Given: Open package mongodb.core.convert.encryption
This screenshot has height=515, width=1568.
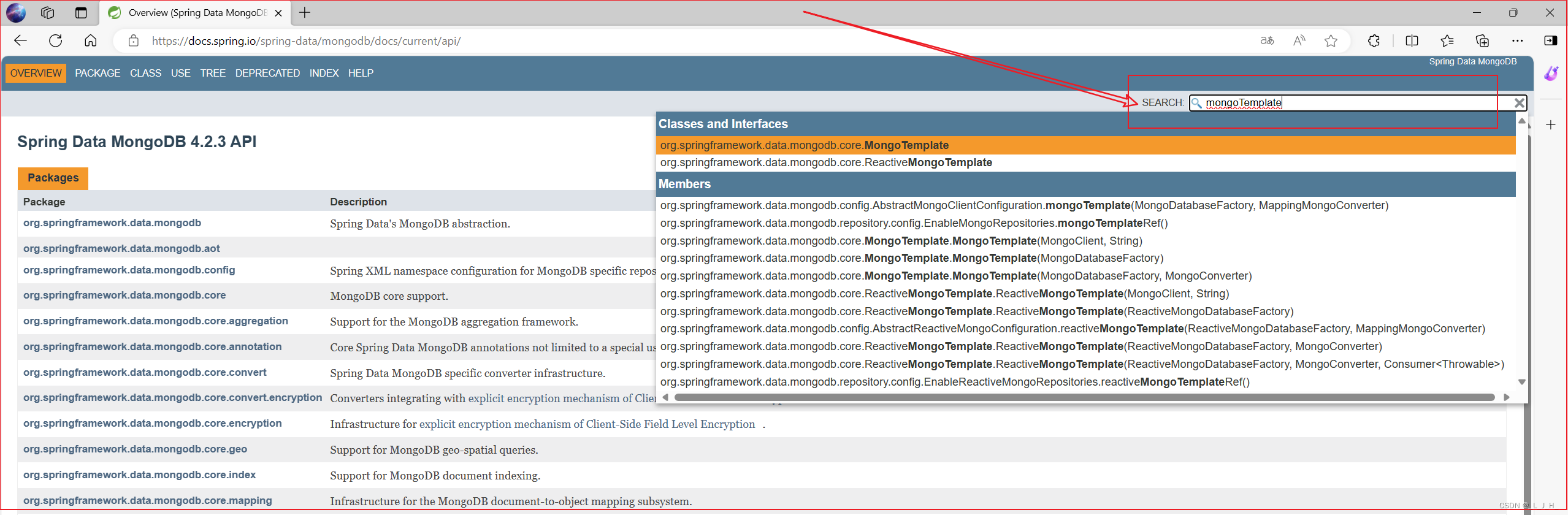Looking at the screenshot, I should point(172,397).
